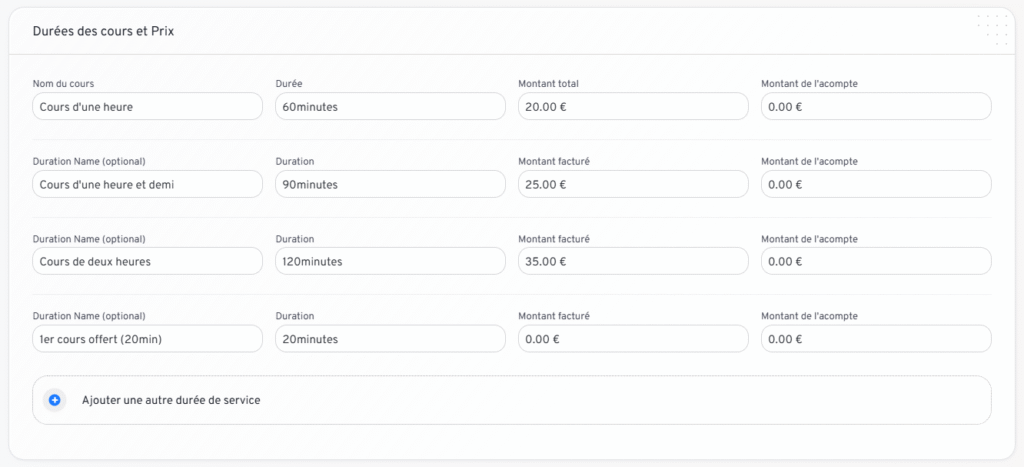Select the 25.00 € amount field

[x=633, y=184]
